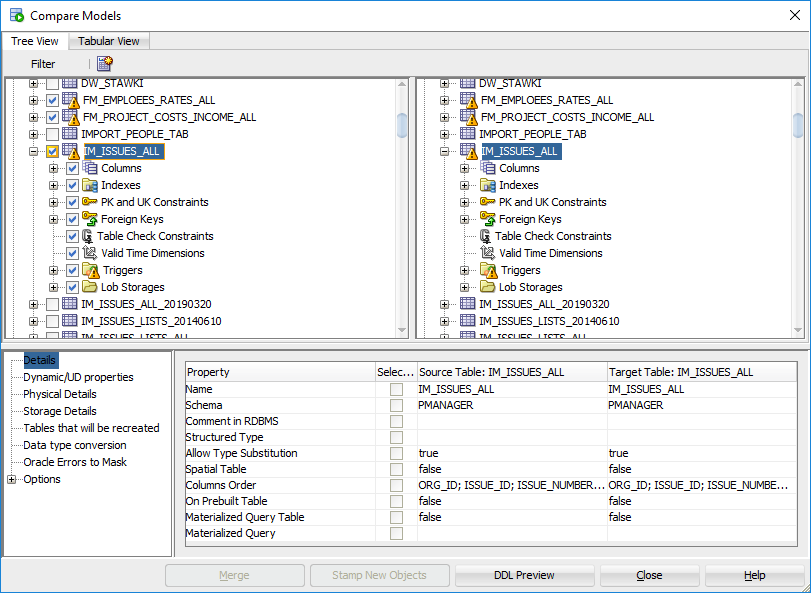Enable the IMPORT_PEOPLE_TAB checkbox
The height and width of the screenshot is (593, 811).
52,134
